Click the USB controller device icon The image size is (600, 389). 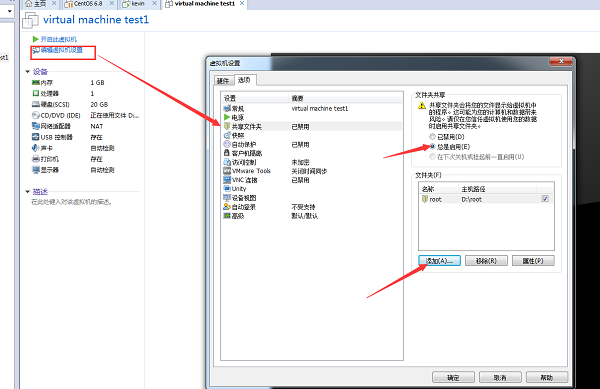click(x=36, y=137)
